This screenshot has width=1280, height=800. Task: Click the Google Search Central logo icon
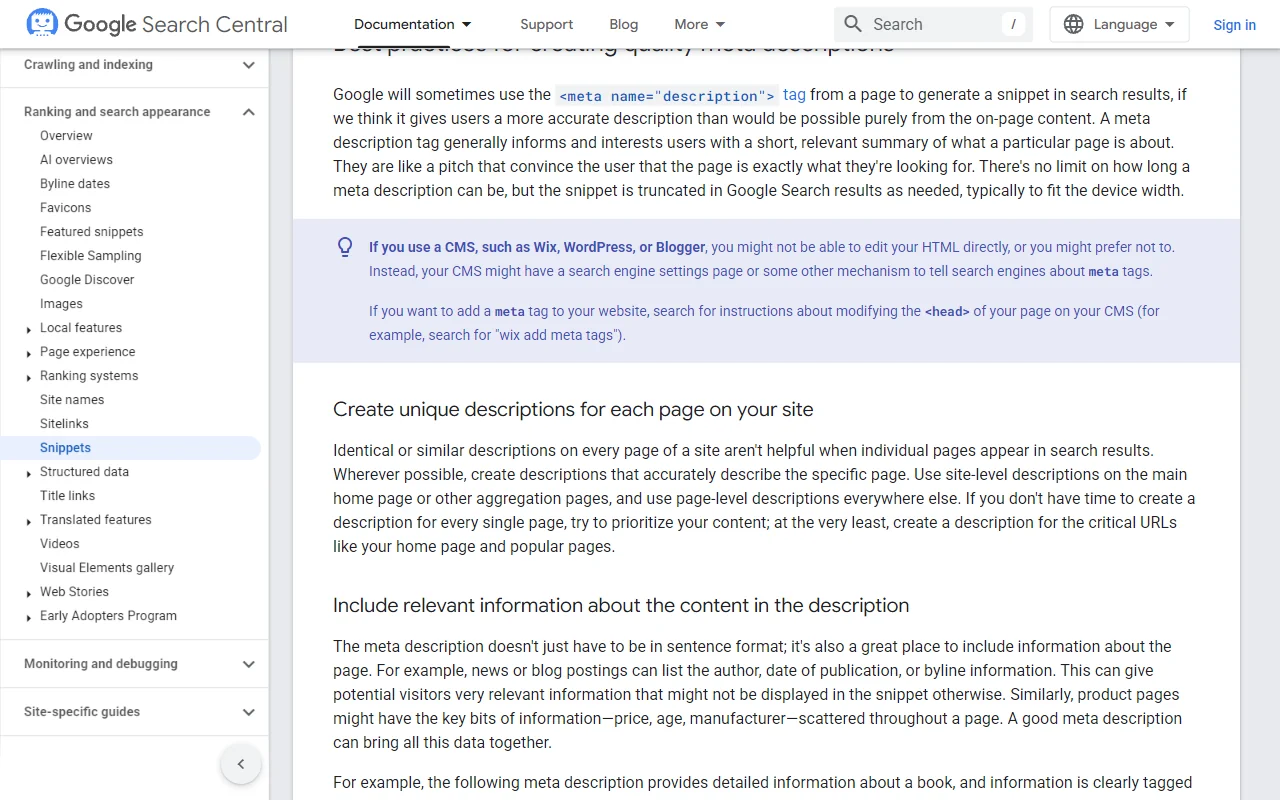coord(42,24)
